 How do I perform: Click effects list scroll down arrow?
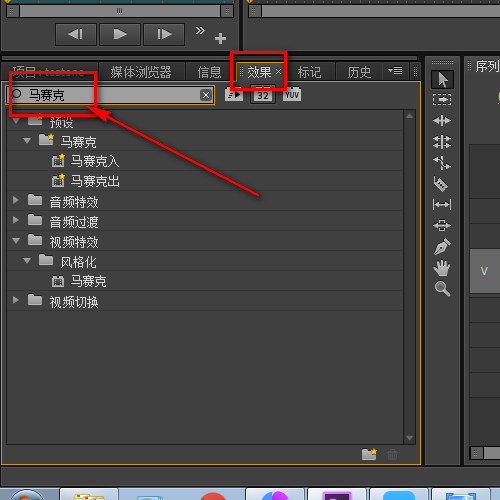[410, 438]
